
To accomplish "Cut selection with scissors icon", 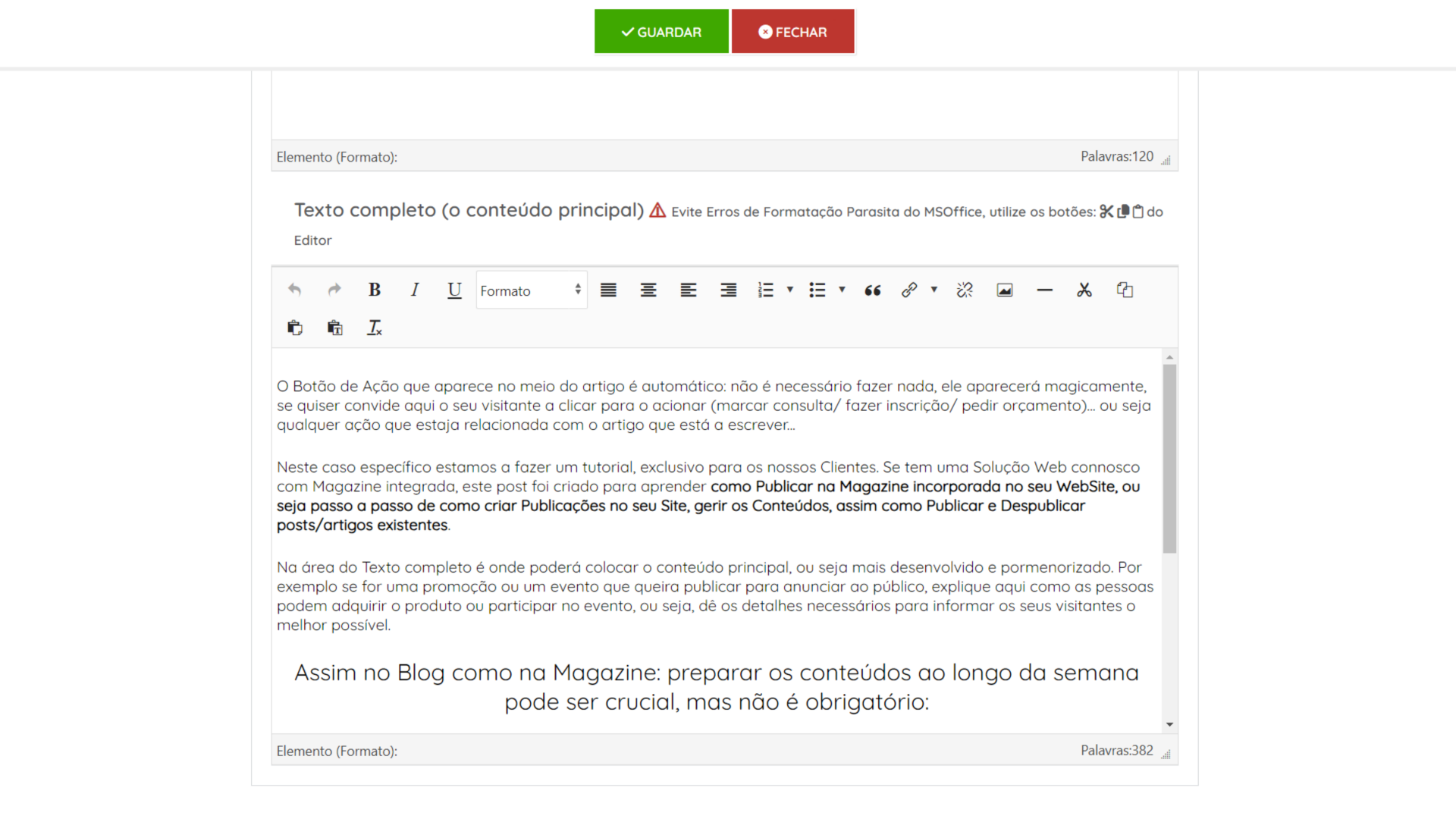I will [x=1084, y=290].
